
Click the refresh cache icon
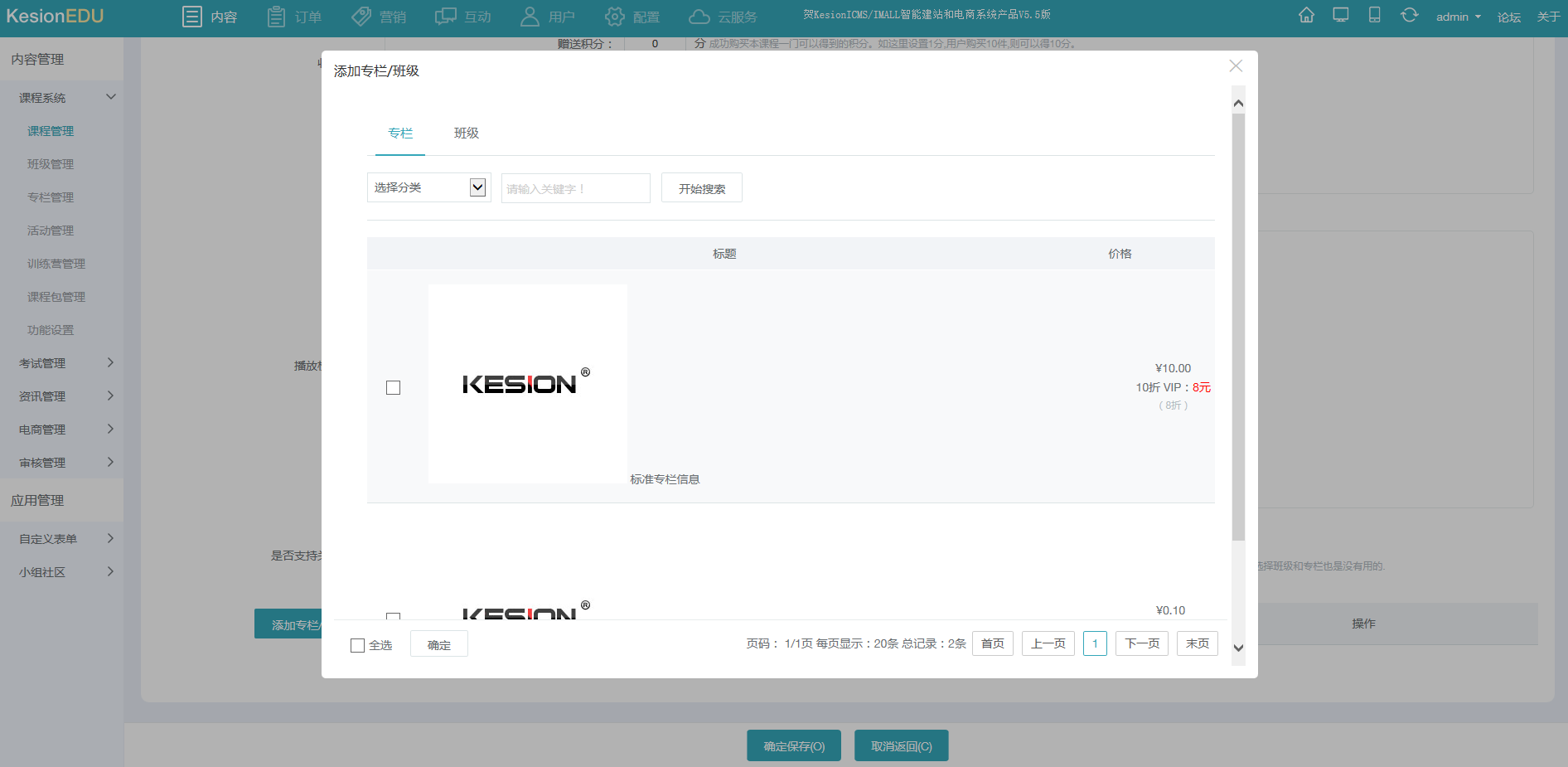pos(1409,16)
